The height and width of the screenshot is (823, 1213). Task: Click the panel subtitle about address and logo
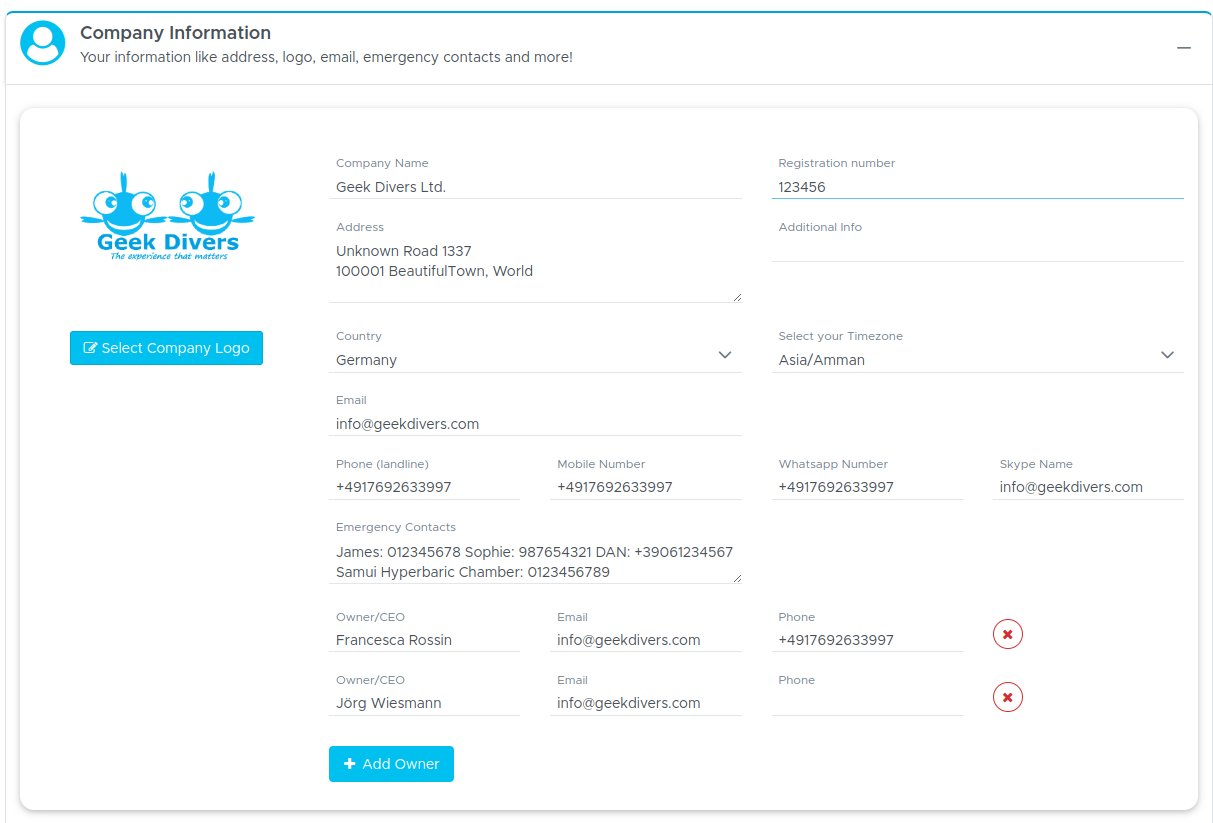(326, 57)
